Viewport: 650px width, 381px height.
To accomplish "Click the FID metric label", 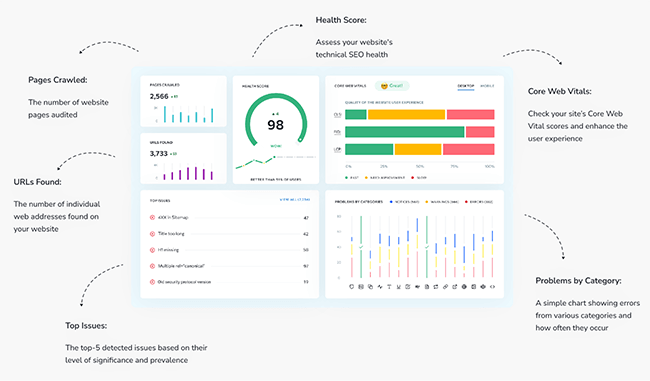I will 337,132.
